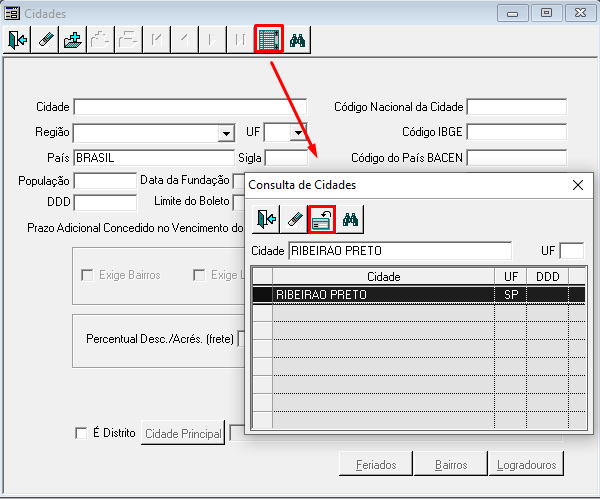The image size is (600, 499).
Task: Click the Cidade column header in grid
Action: (383, 276)
